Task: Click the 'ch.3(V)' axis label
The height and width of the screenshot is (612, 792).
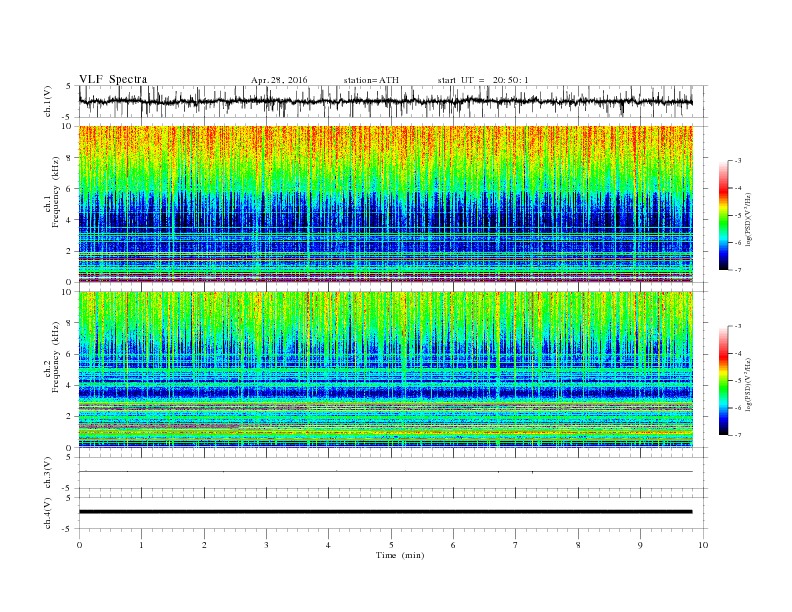Action: tap(48, 474)
